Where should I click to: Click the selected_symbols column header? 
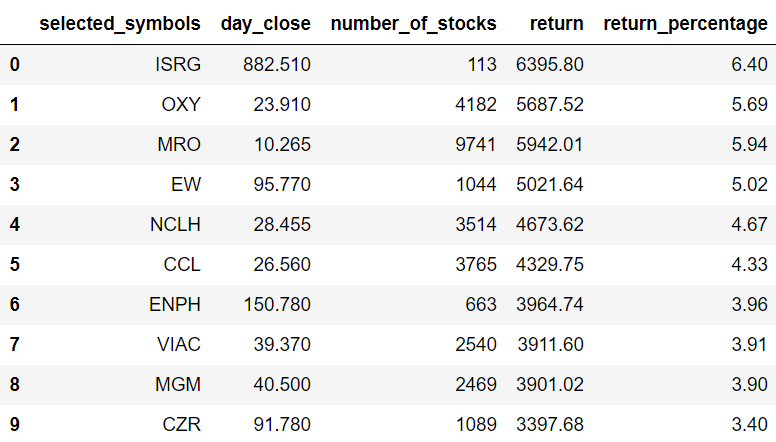click(x=120, y=24)
